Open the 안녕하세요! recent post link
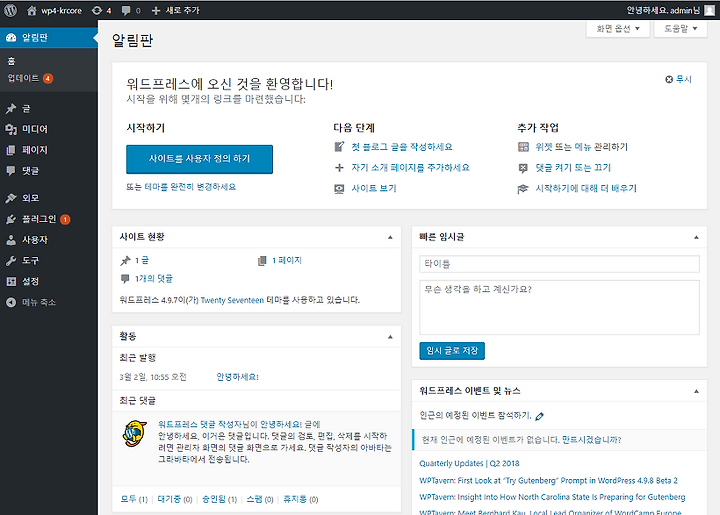This screenshot has width=720, height=515. pyautogui.click(x=237, y=377)
